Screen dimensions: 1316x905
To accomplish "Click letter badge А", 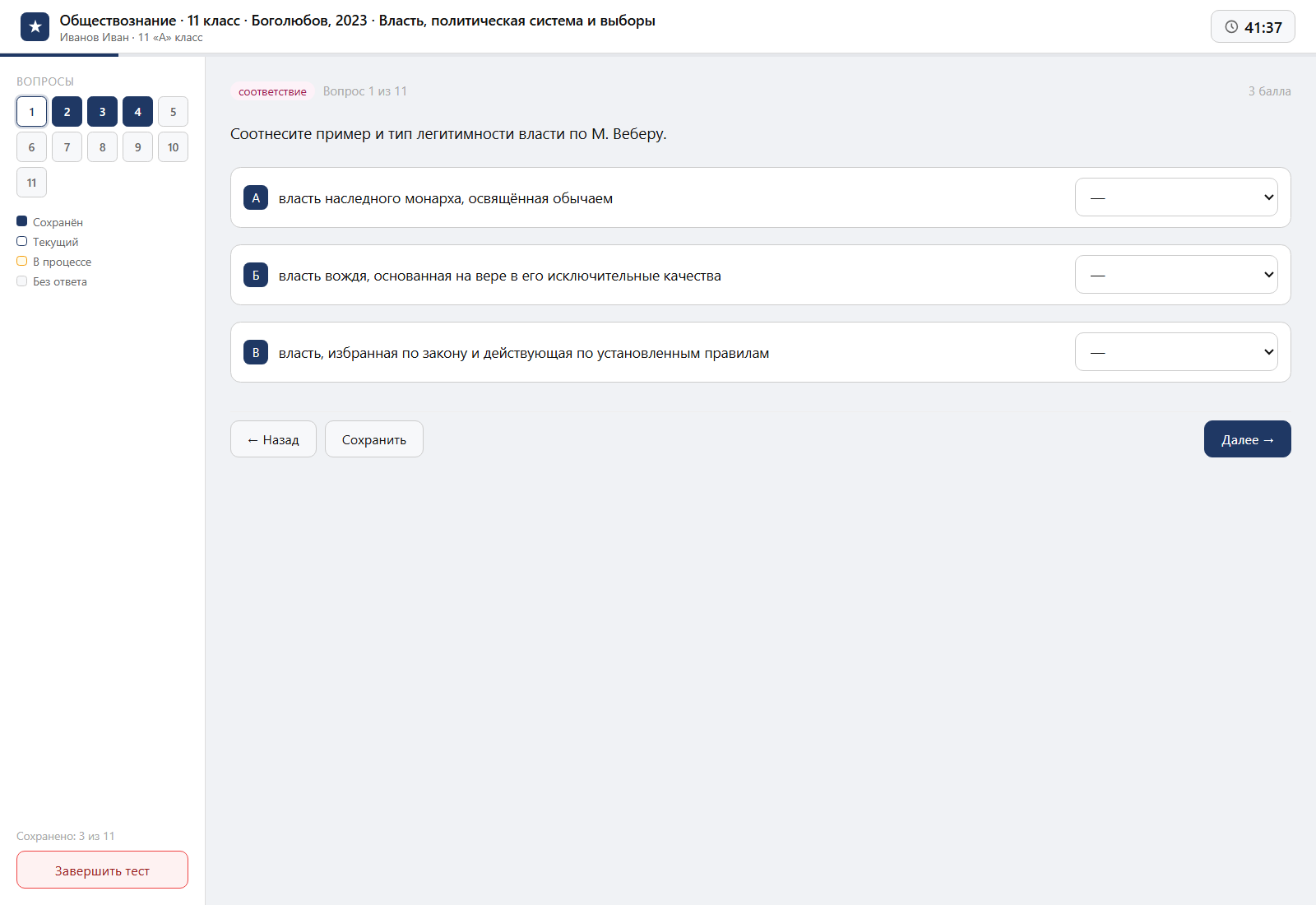I will [256, 197].
